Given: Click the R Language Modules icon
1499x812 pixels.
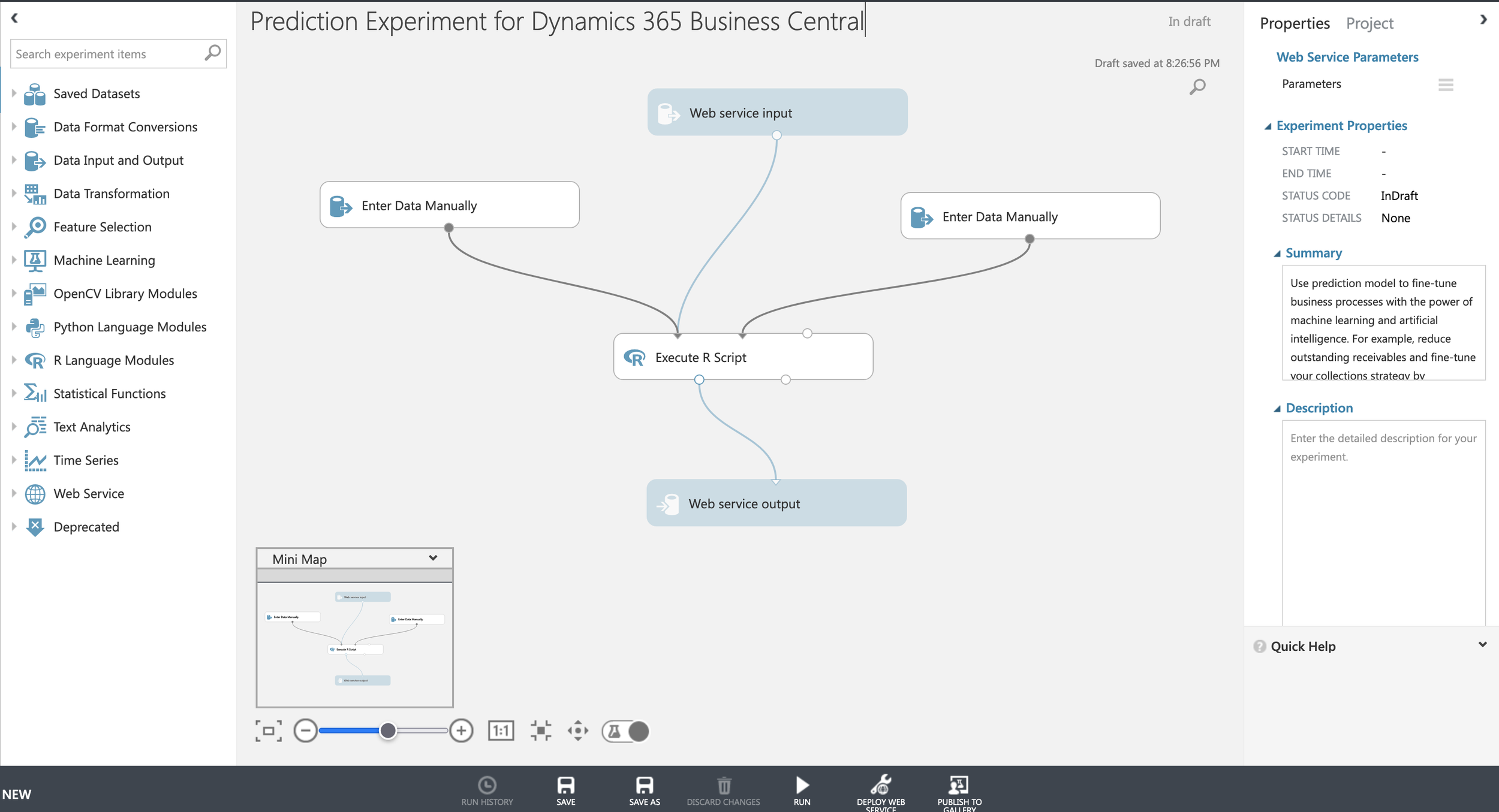Looking at the screenshot, I should [35, 361].
